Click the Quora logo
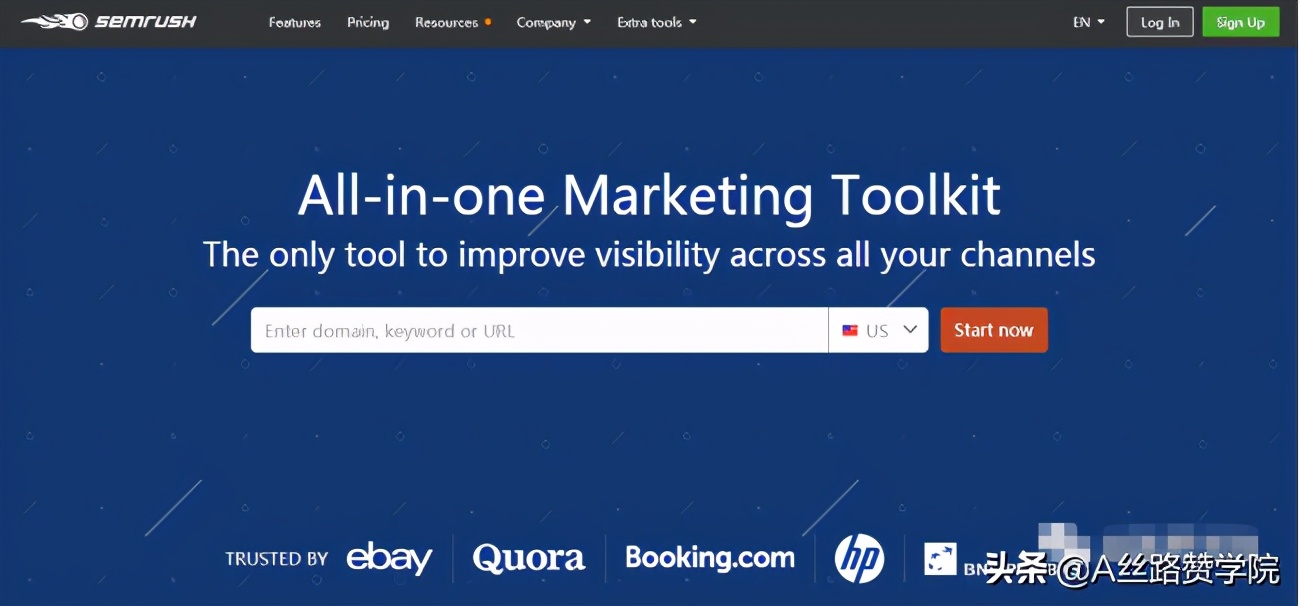The image size is (1300, 606). coord(529,558)
